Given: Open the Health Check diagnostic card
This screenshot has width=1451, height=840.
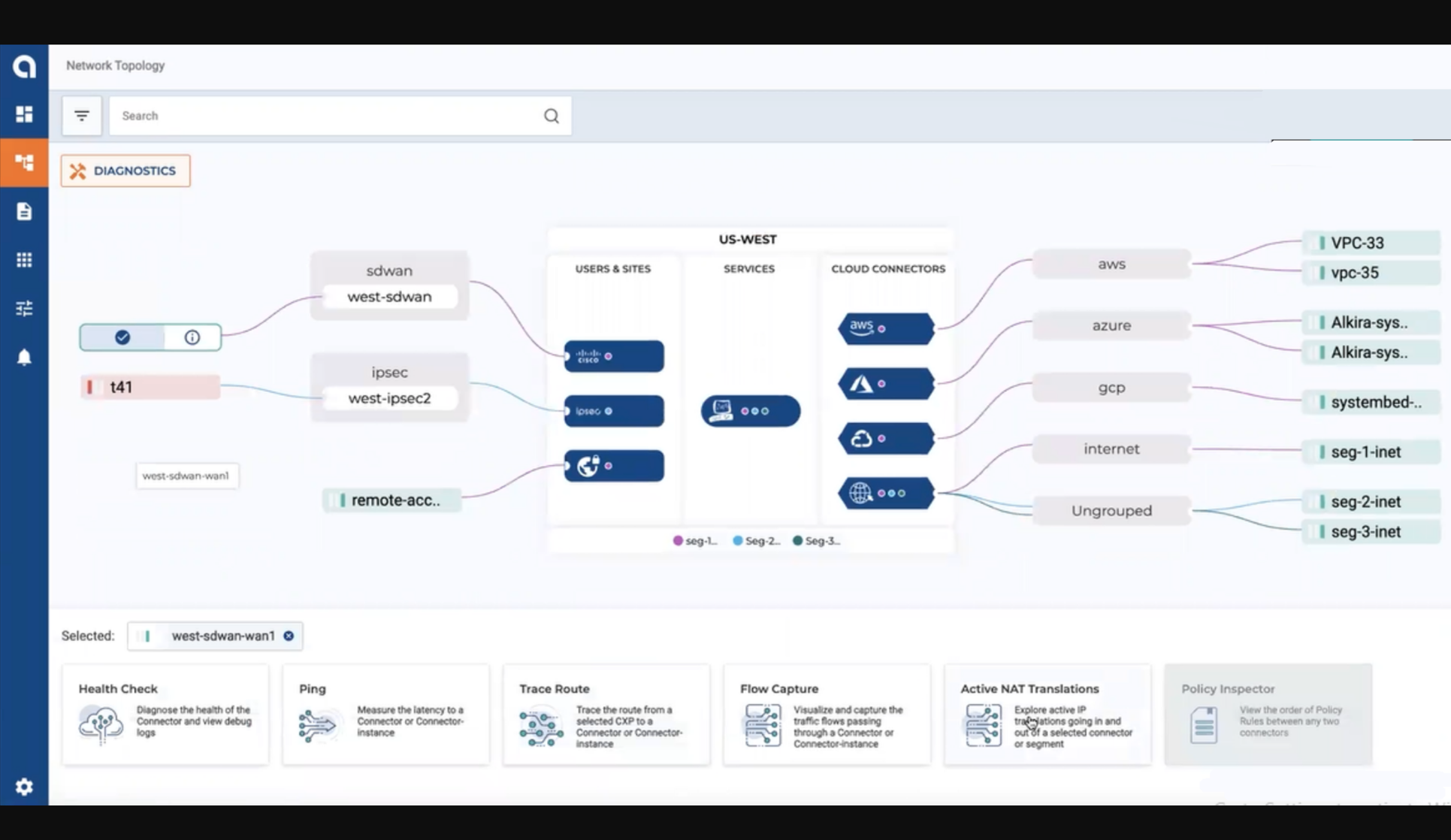Looking at the screenshot, I should pyautogui.click(x=165, y=715).
